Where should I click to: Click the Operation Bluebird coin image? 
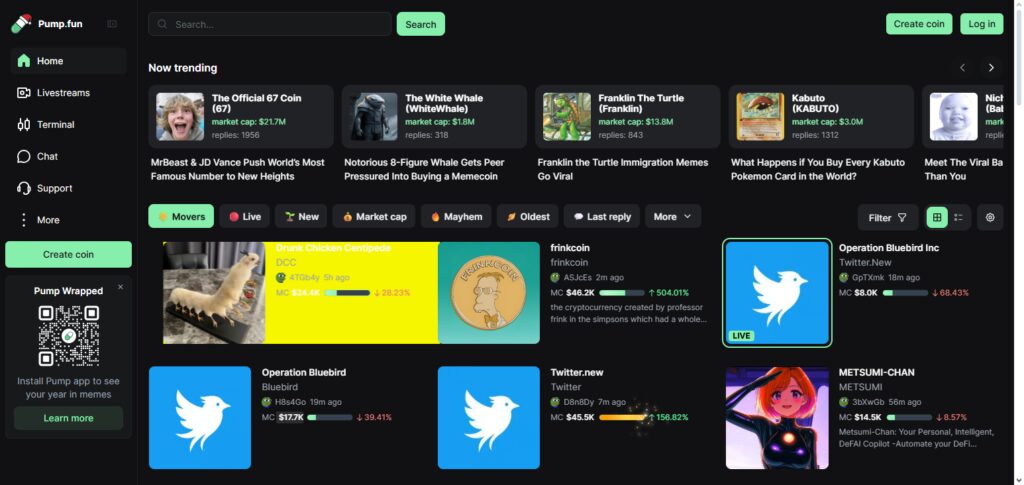pyautogui.click(x=200, y=418)
